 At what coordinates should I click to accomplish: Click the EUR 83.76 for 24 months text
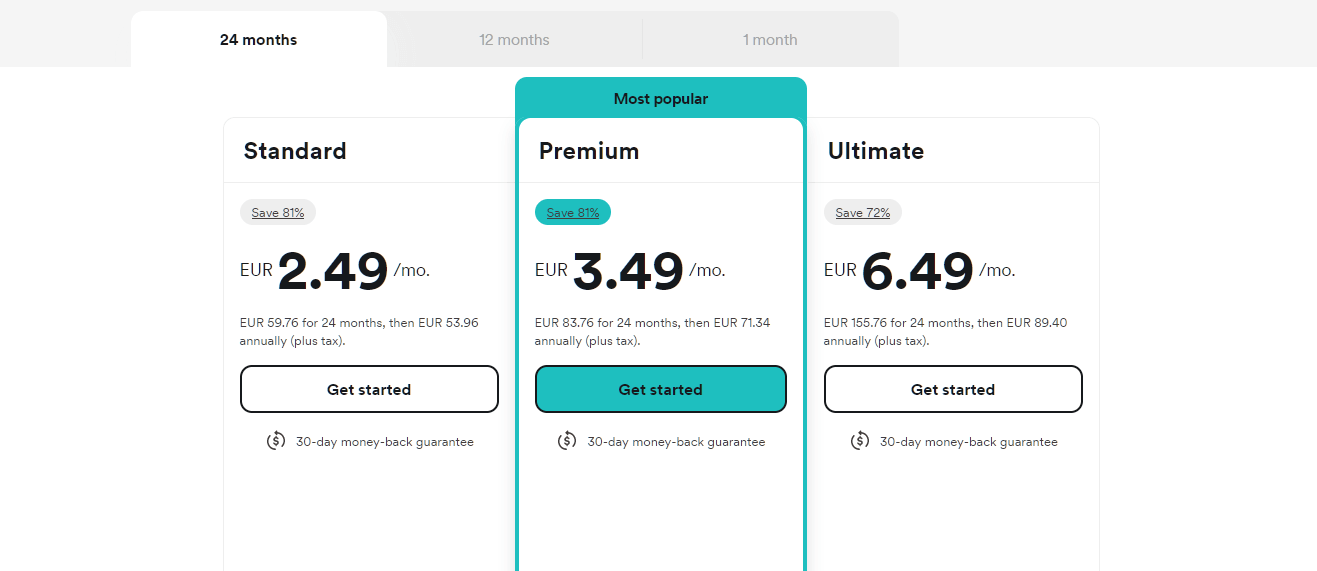click(606, 323)
